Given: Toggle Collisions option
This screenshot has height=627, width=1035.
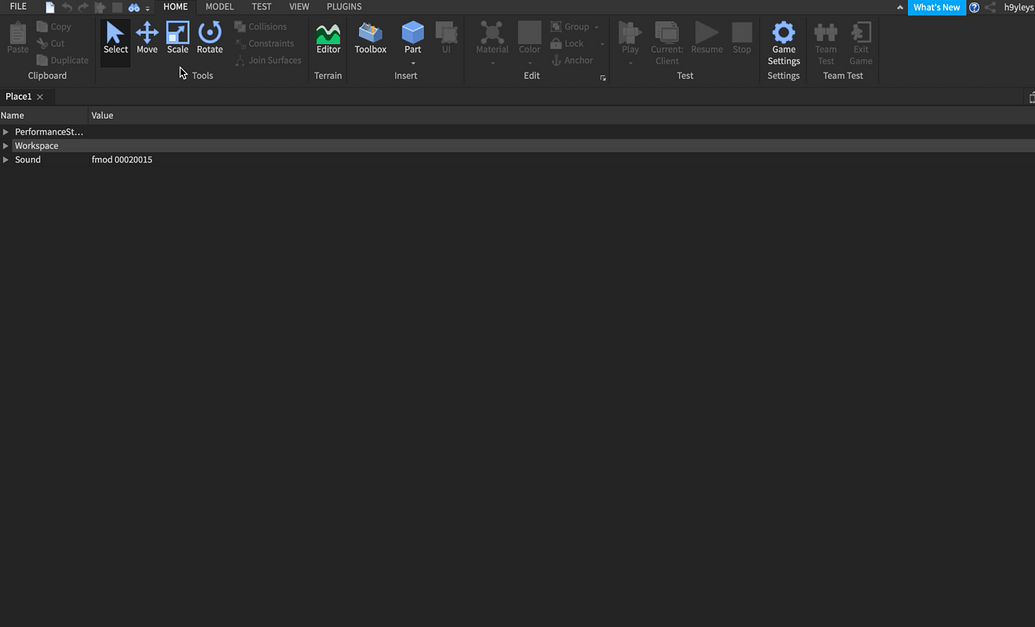Looking at the screenshot, I should [x=260, y=26].
